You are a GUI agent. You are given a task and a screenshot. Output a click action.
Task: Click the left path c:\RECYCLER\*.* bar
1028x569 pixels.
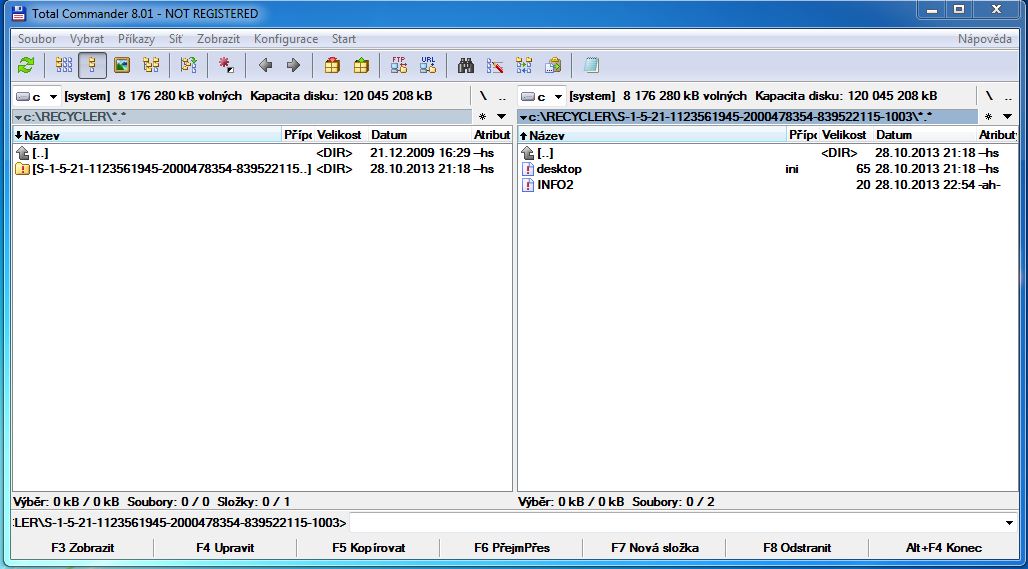coord(242,117)
